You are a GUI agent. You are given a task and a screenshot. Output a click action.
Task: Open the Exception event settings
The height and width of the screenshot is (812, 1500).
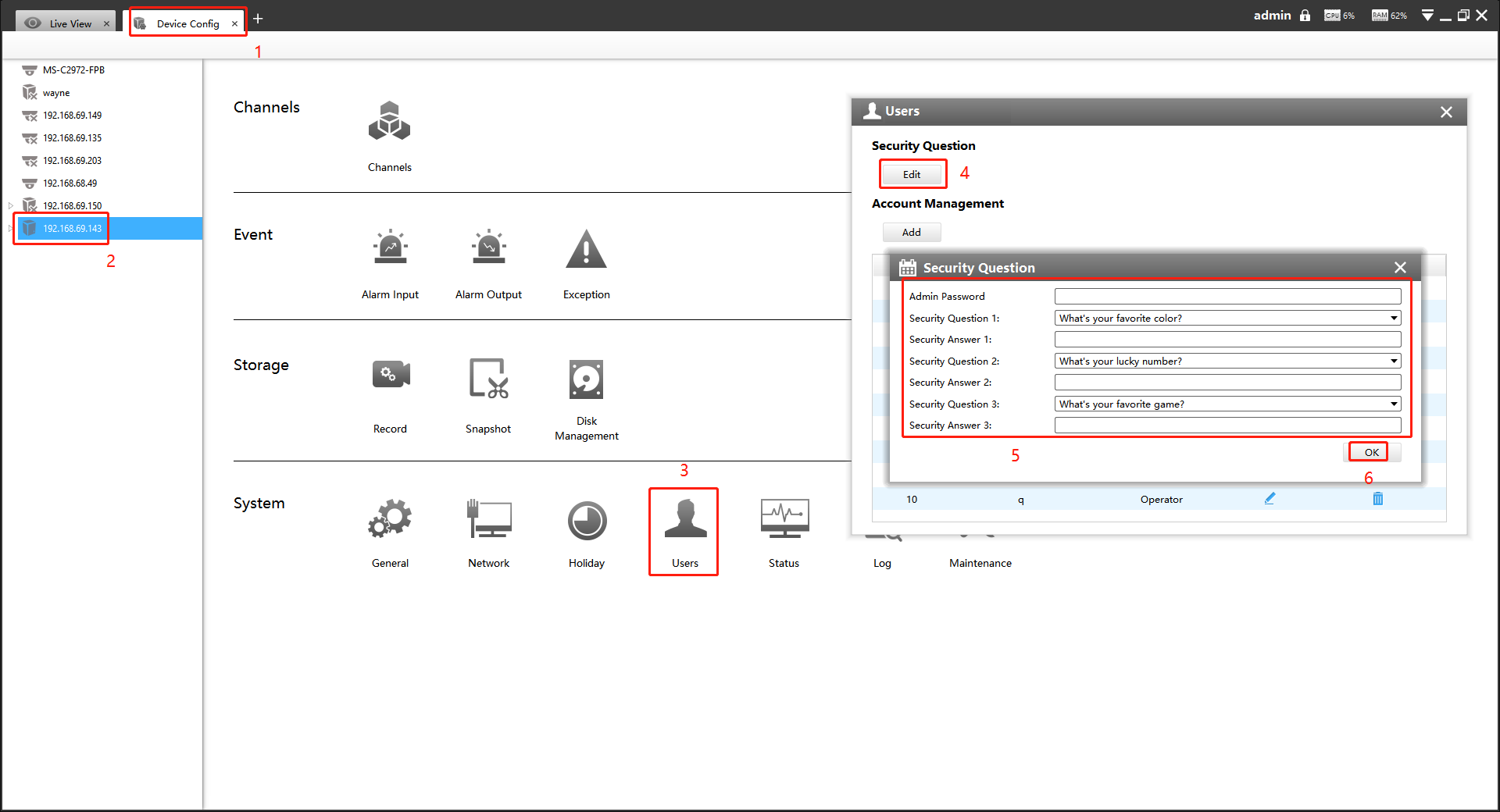(x=586, y=248)
